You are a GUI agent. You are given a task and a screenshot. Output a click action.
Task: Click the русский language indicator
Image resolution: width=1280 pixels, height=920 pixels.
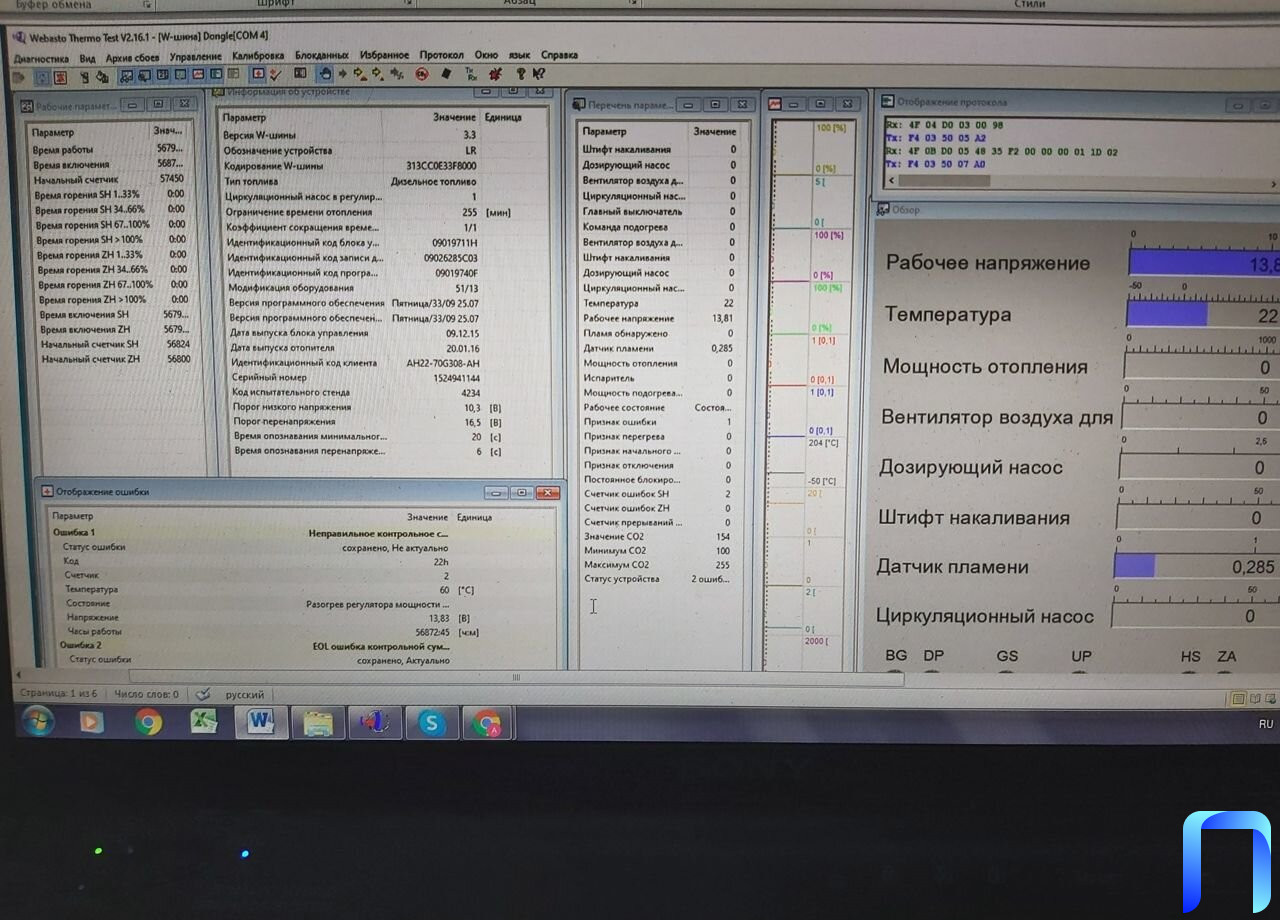(x=245, y=694)
